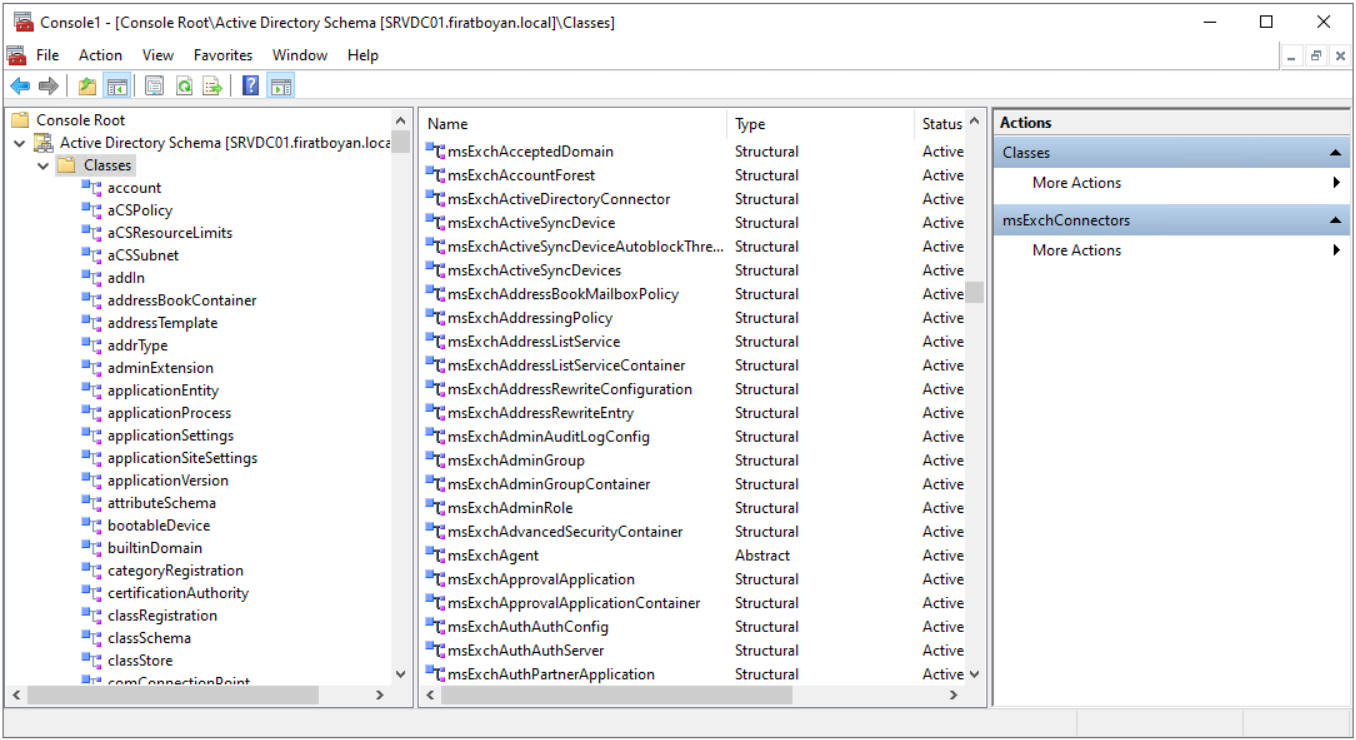Open the Window menu
The width and height of the screenshot is (1356, 740).
tap(300, 55)
